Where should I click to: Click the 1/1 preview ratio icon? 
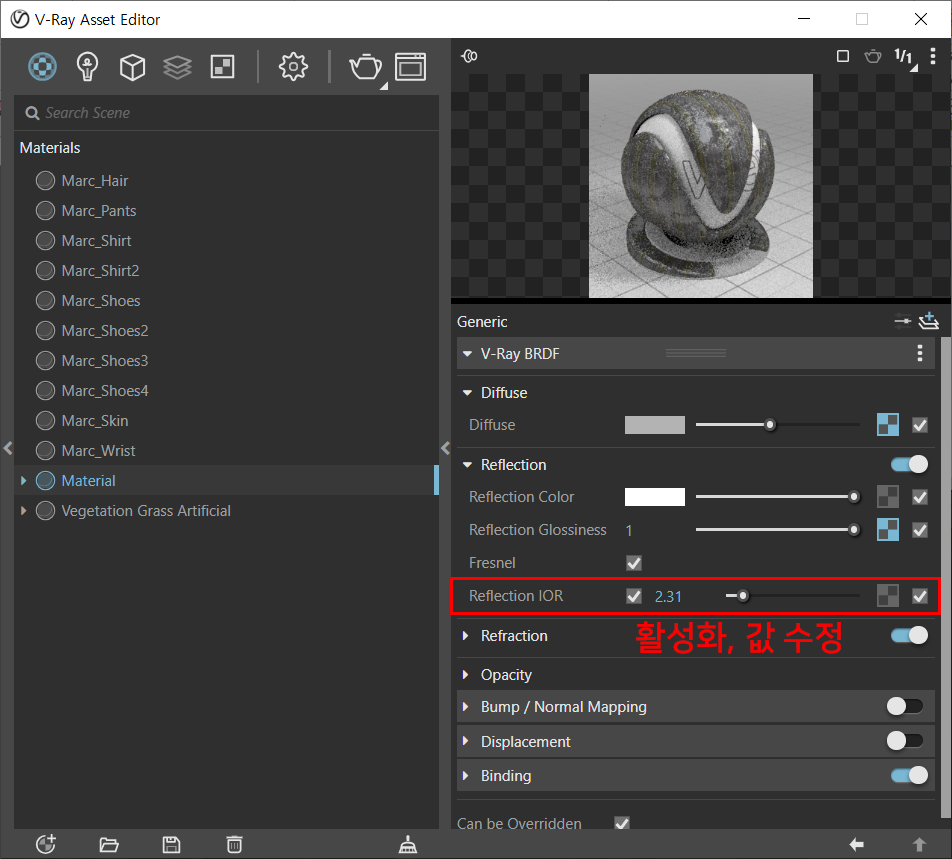tap(904, 56)
